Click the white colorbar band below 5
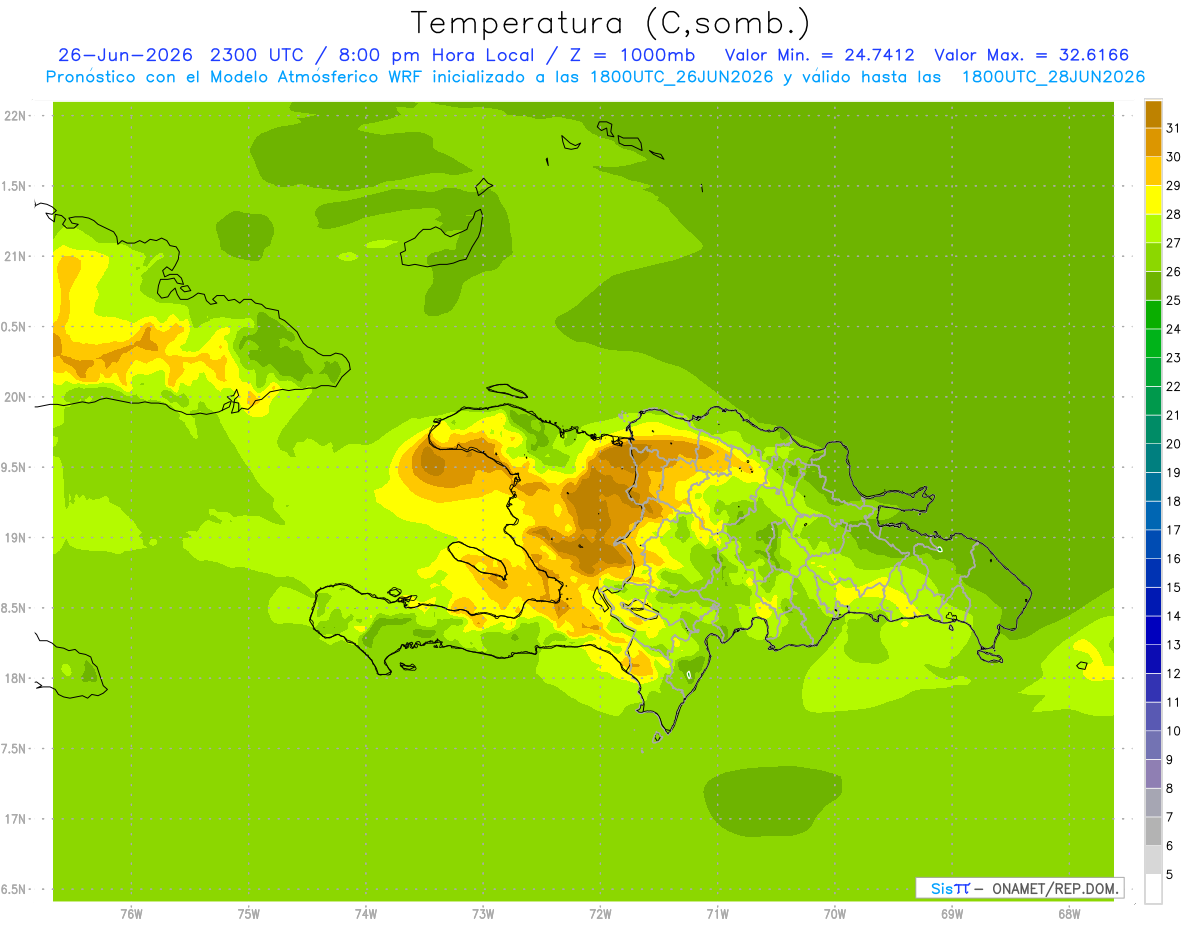 (1153, 889)
